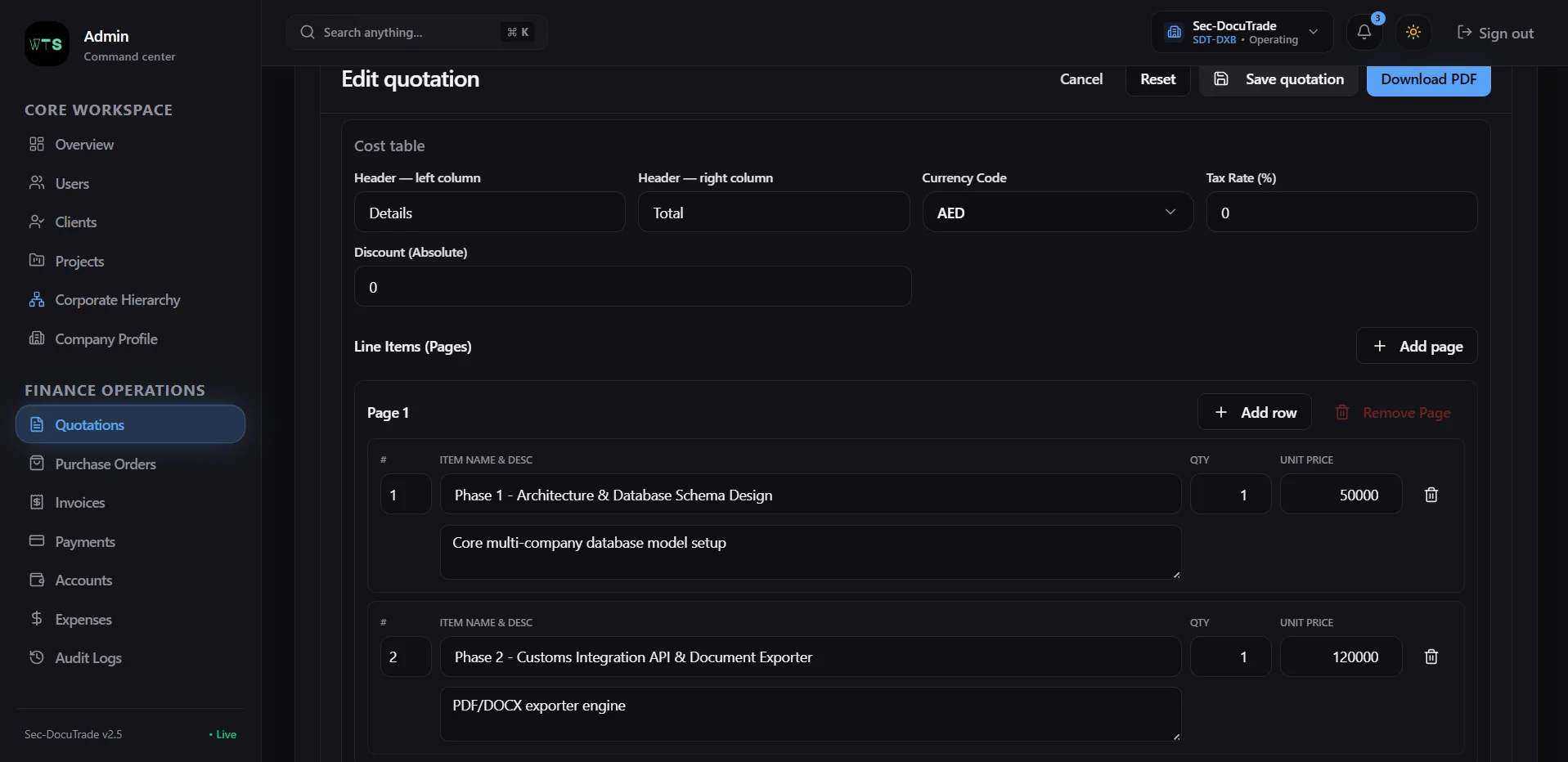
Task: Toggle light theme with sun icon
Action: [1413, 33]
